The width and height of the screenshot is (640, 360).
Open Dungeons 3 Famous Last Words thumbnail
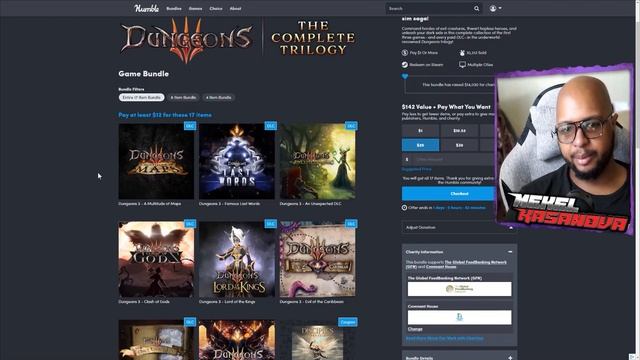click(237, 161)
